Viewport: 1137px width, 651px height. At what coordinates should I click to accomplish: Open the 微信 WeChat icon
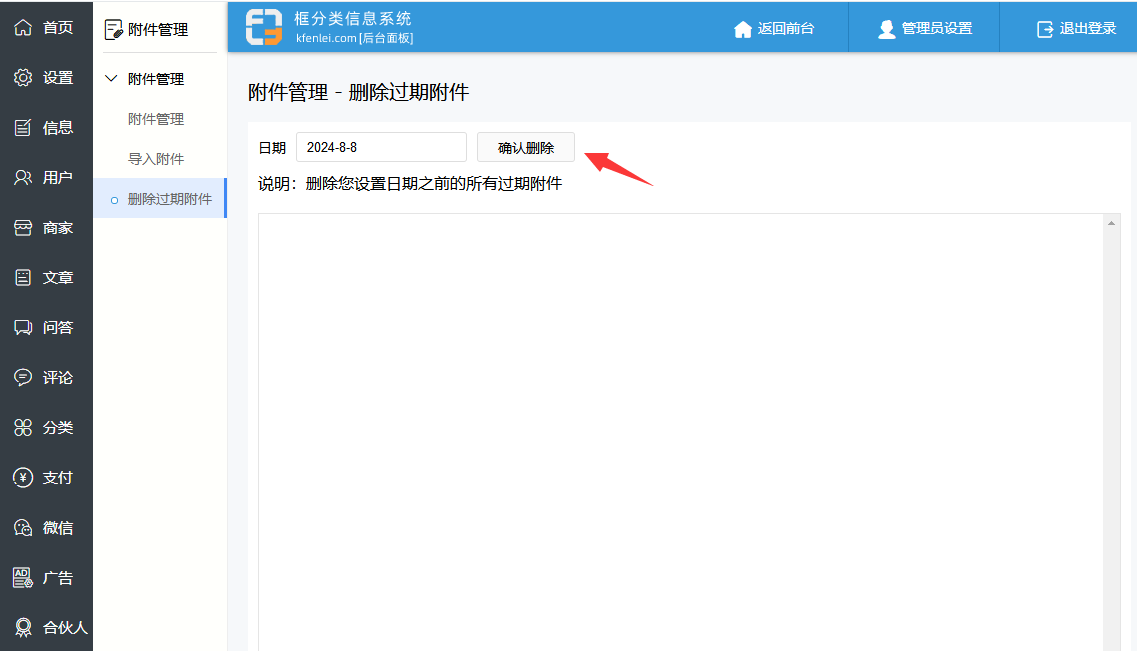click(x=23, y=527)
